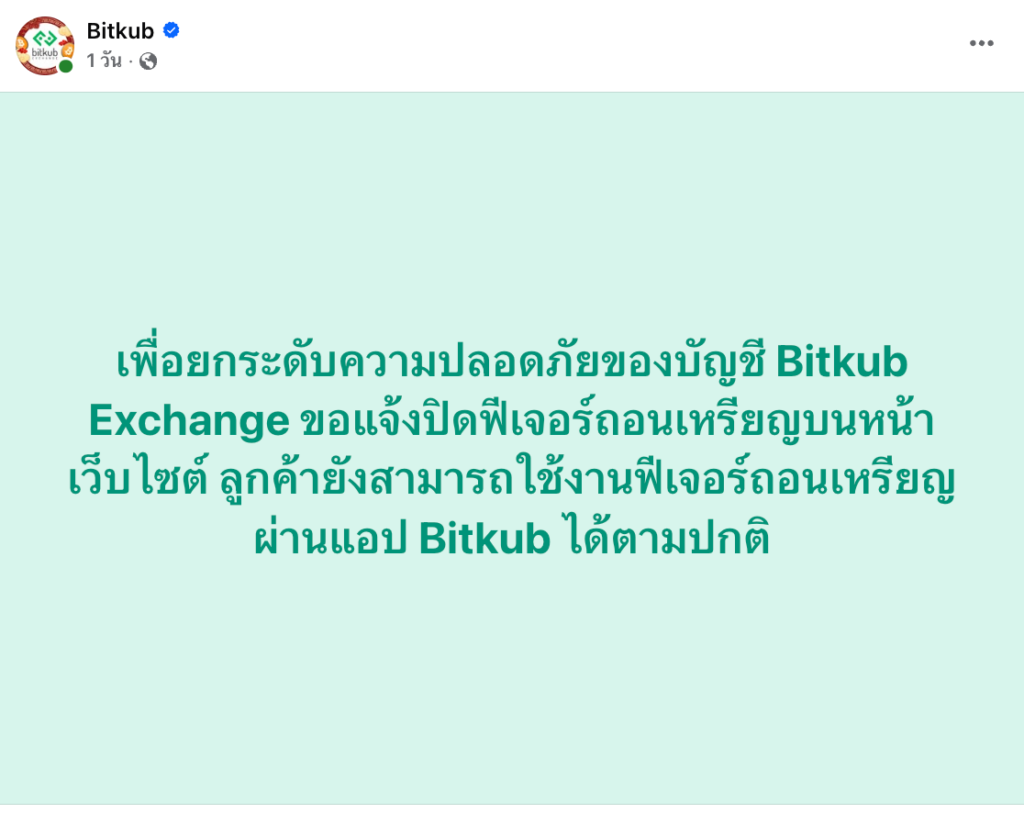This screenshot has width=1024, height=813.
Task: Click the word "Exchange" in the announcement
Action: pyautogui.click(x=189, y=421)
